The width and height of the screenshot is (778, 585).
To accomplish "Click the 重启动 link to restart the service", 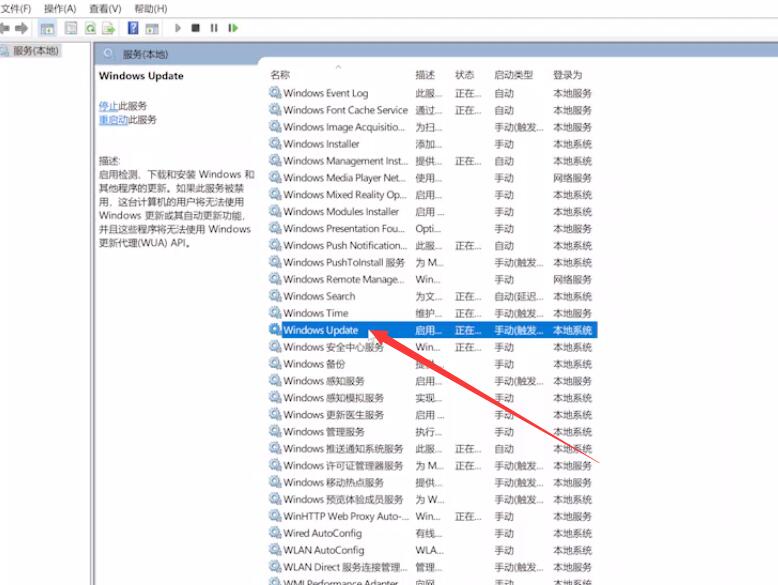I will click(x=113, y=120).
